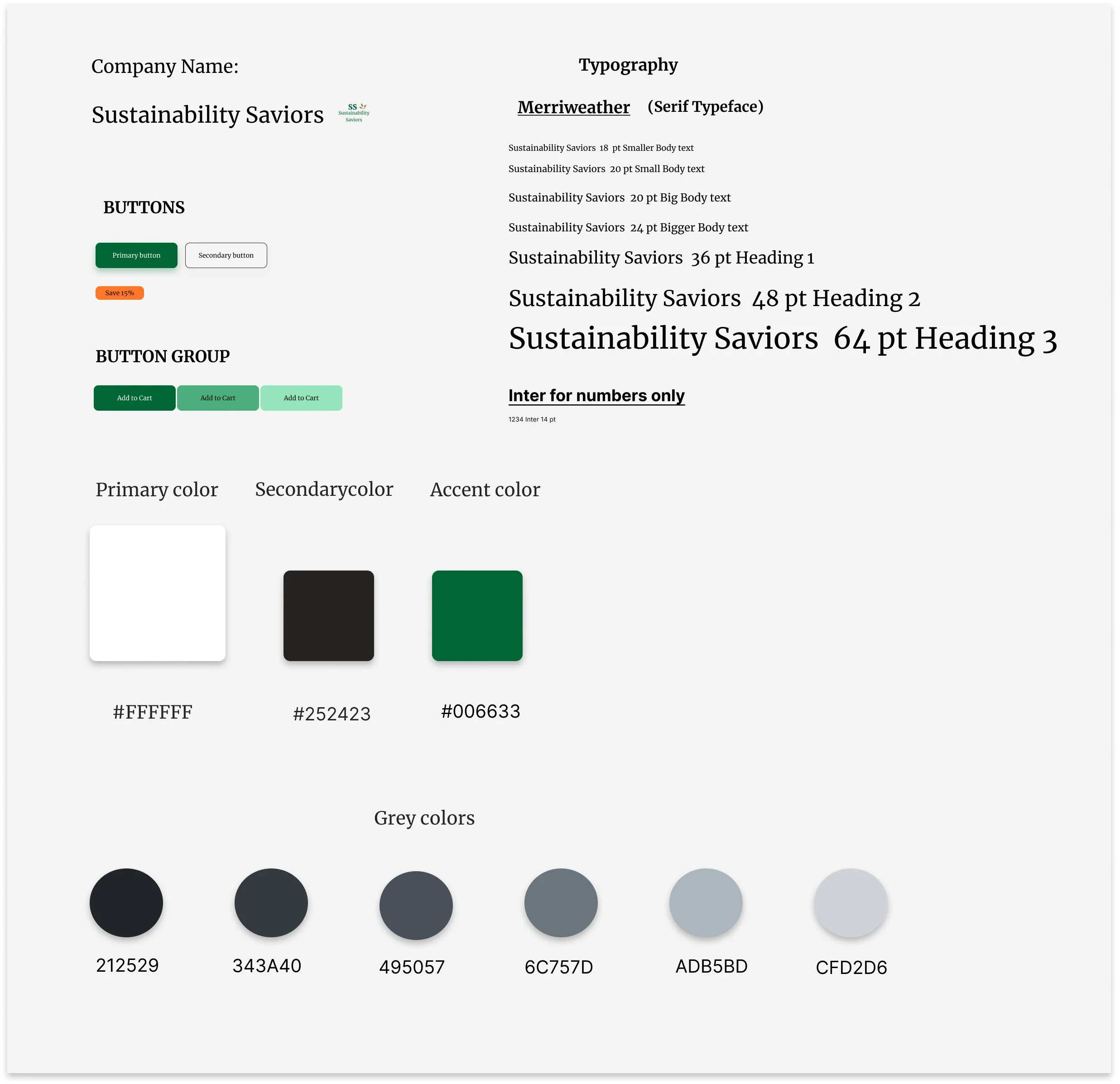Viewport: 1120px width, 1084px height.
Task: Select the dark #252423 secondary color swatch
Action: 328,616
